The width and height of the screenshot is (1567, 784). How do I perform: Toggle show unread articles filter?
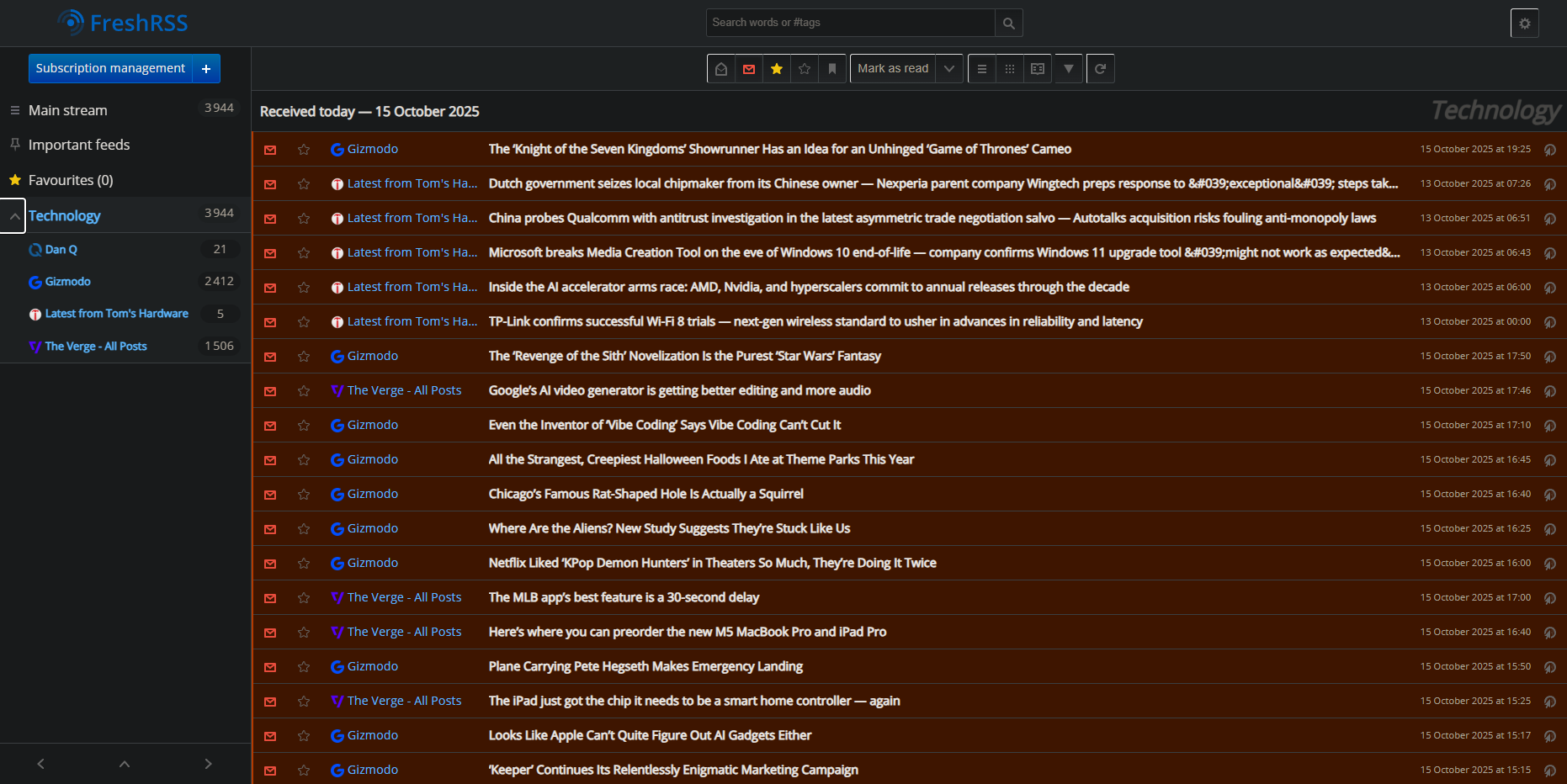[x=749, y=69]
